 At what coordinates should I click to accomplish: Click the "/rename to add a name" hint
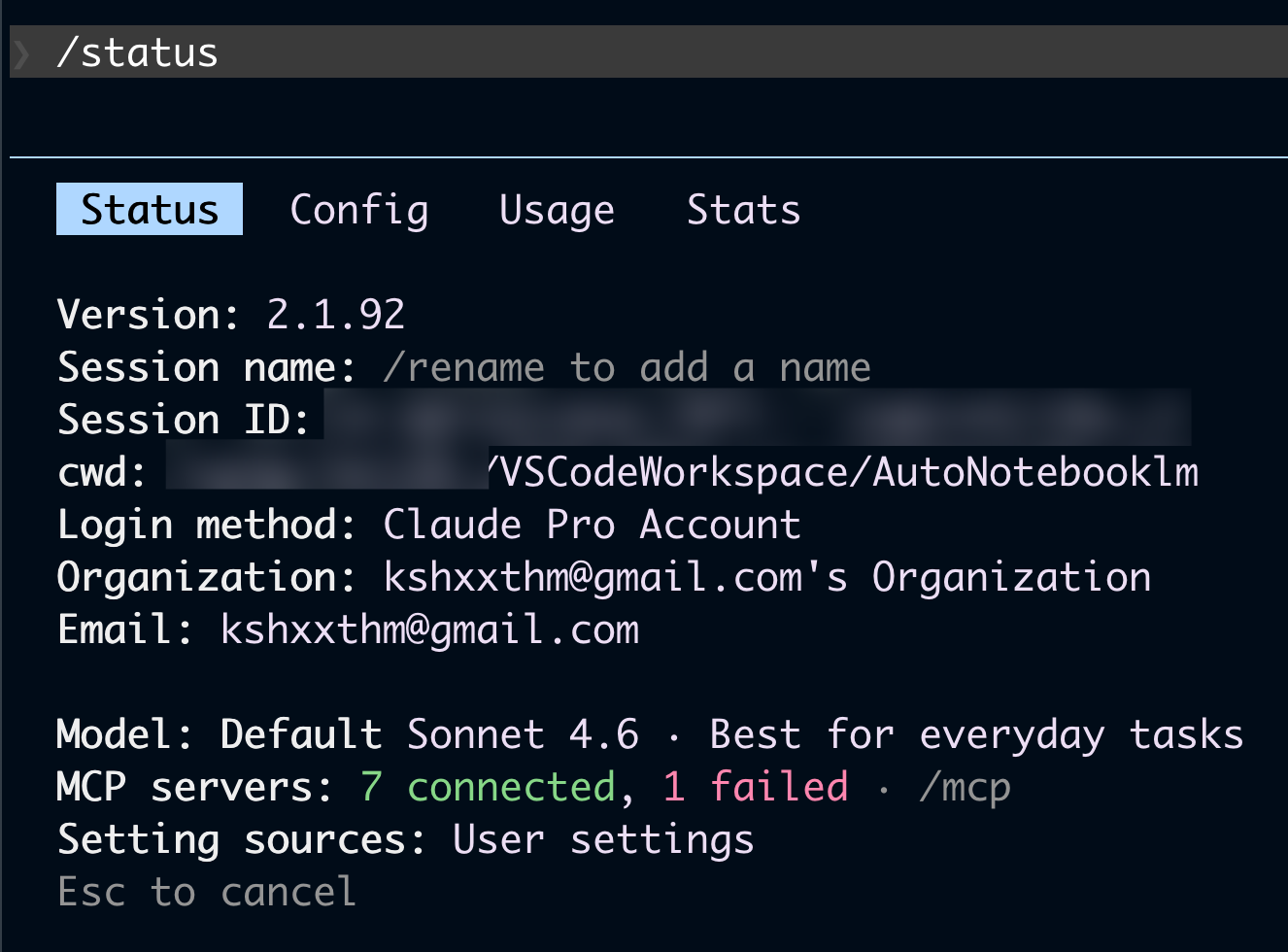627,367
